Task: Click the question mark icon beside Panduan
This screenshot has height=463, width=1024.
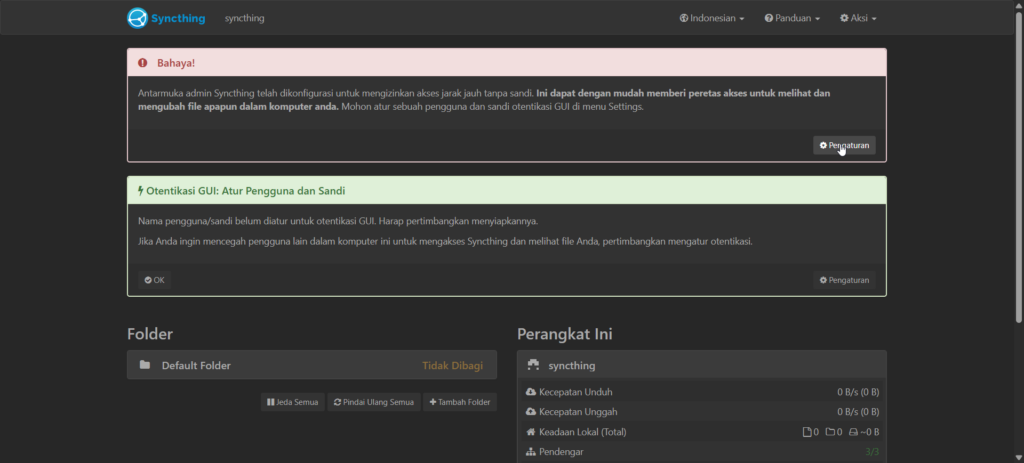Action: (x=769, y=18)
